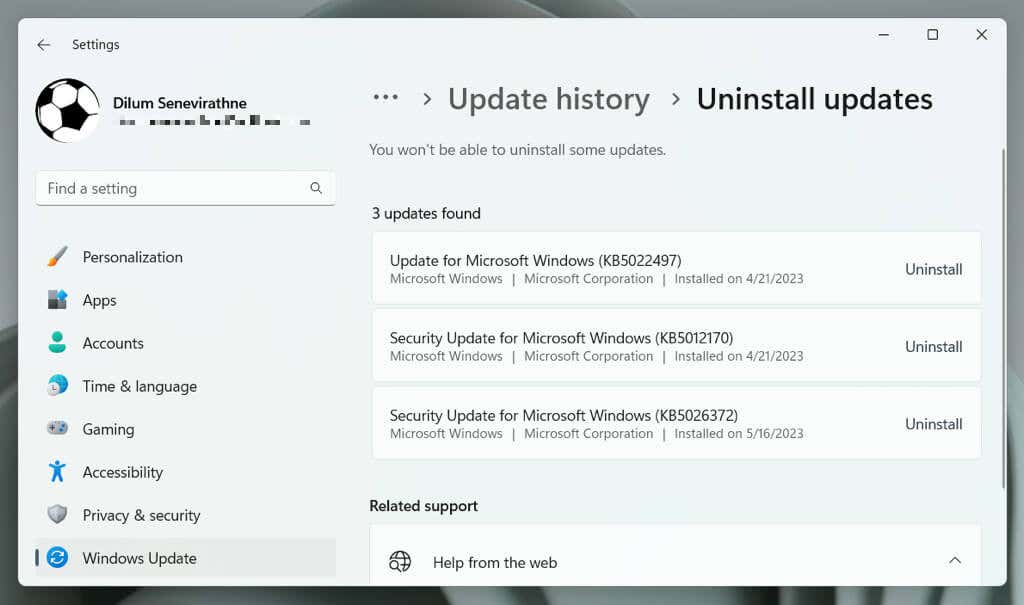Click the Windows Update sidebar icon
This screenshot has height=605, width=1024.
click(57, 558)
